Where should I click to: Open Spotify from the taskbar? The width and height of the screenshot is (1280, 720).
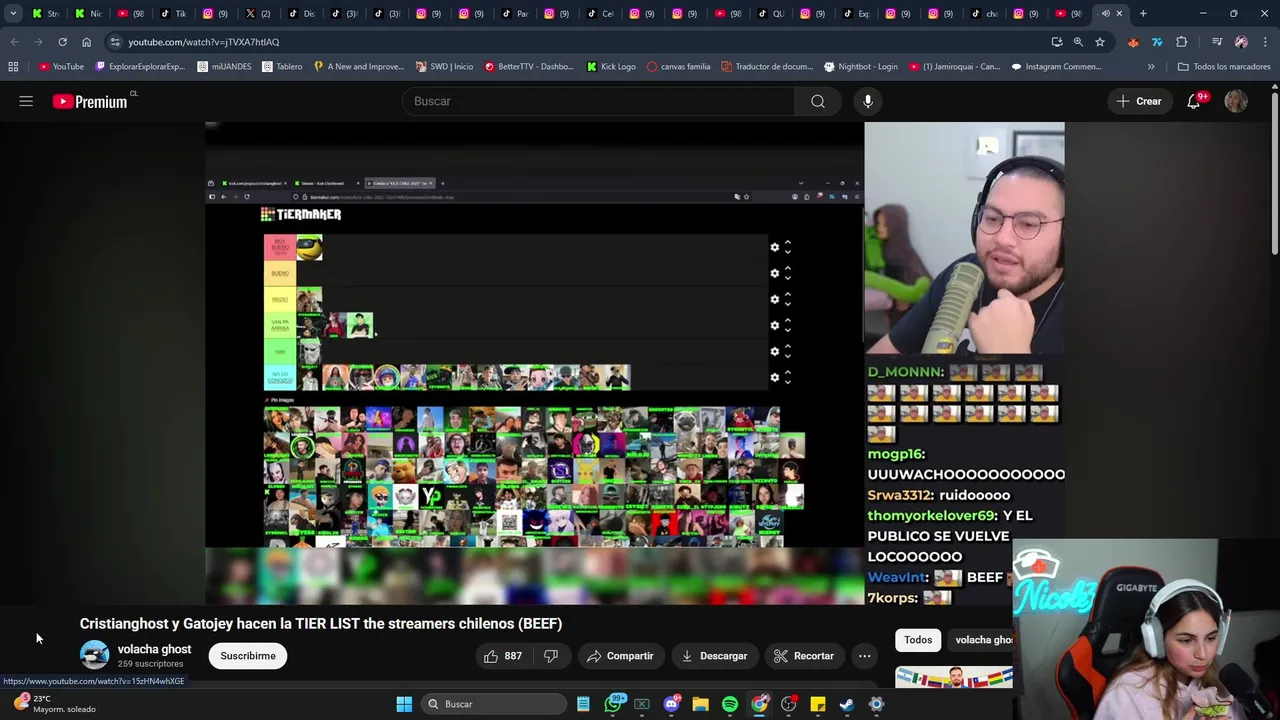point(730,704)
